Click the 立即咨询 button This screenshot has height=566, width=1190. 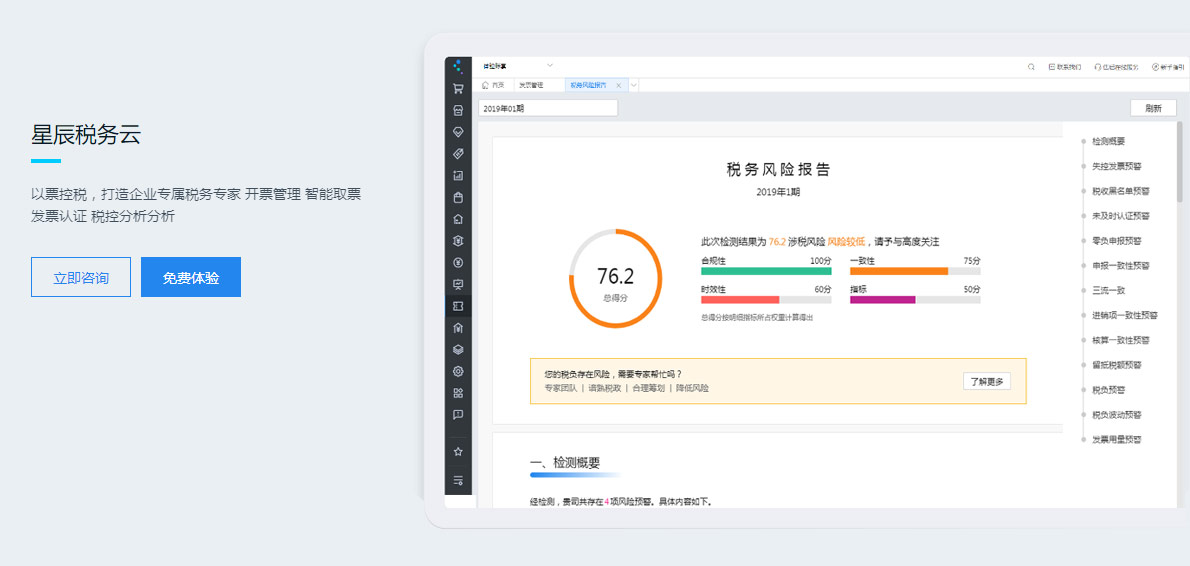coord(81,277)
